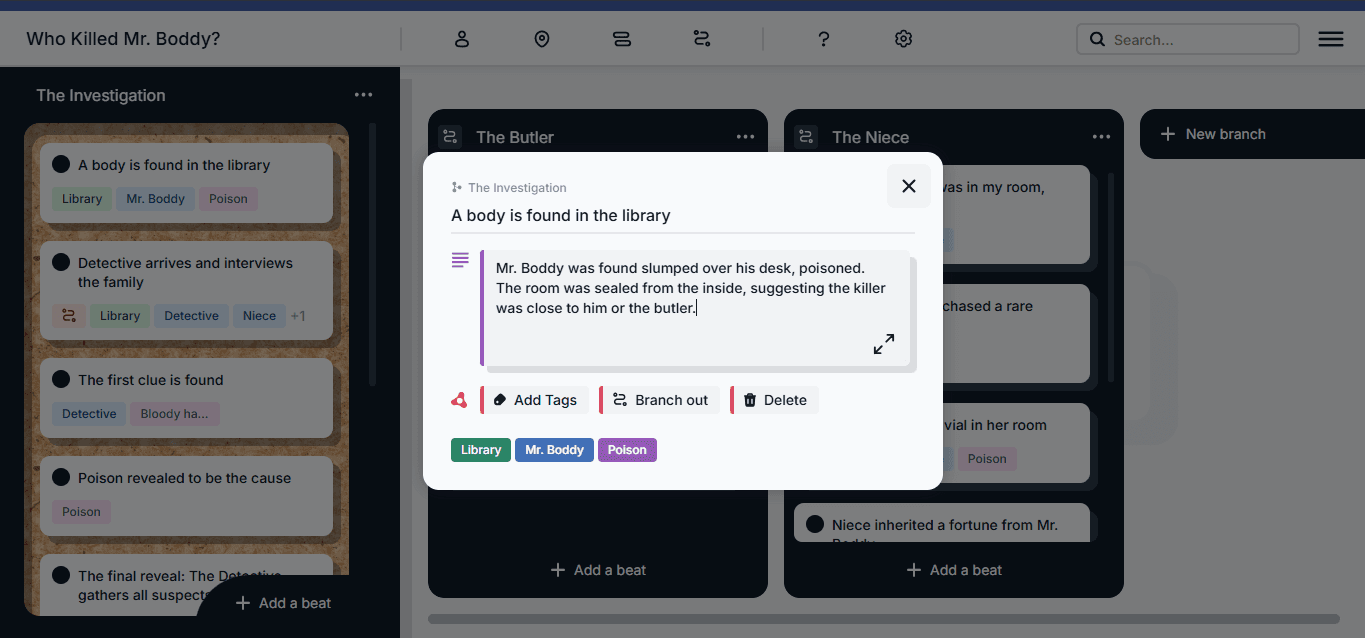Image resolution: width=1365 pixels, height=638 pixels.
Task: Toggle the circle on 'The first clue is found'
Action: (x=61, y=380)
